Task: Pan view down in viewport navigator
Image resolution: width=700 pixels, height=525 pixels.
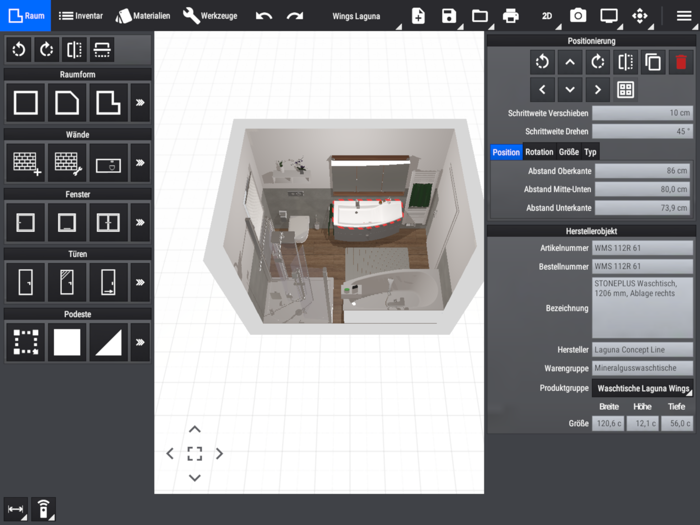Action: click(195, 478)
